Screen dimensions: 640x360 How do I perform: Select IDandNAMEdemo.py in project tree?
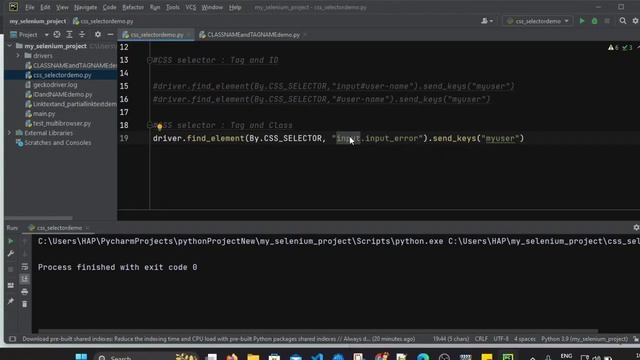62,94
